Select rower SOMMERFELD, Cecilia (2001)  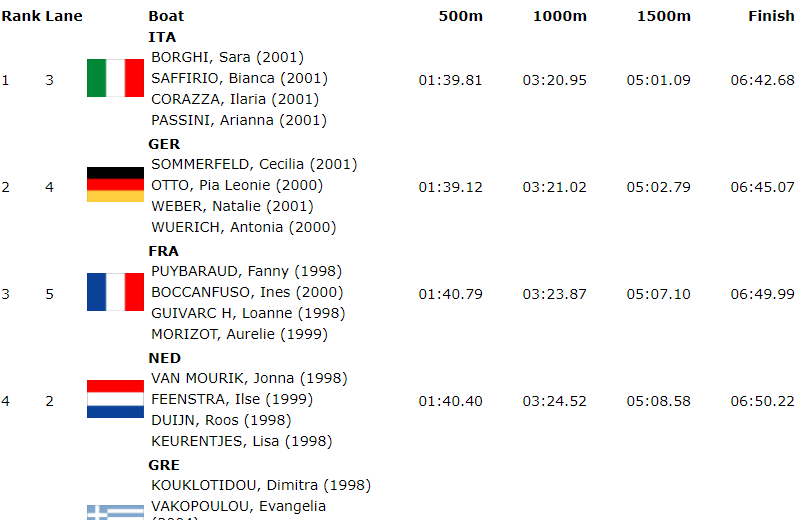pyautogui.click(x=254, y=164)
